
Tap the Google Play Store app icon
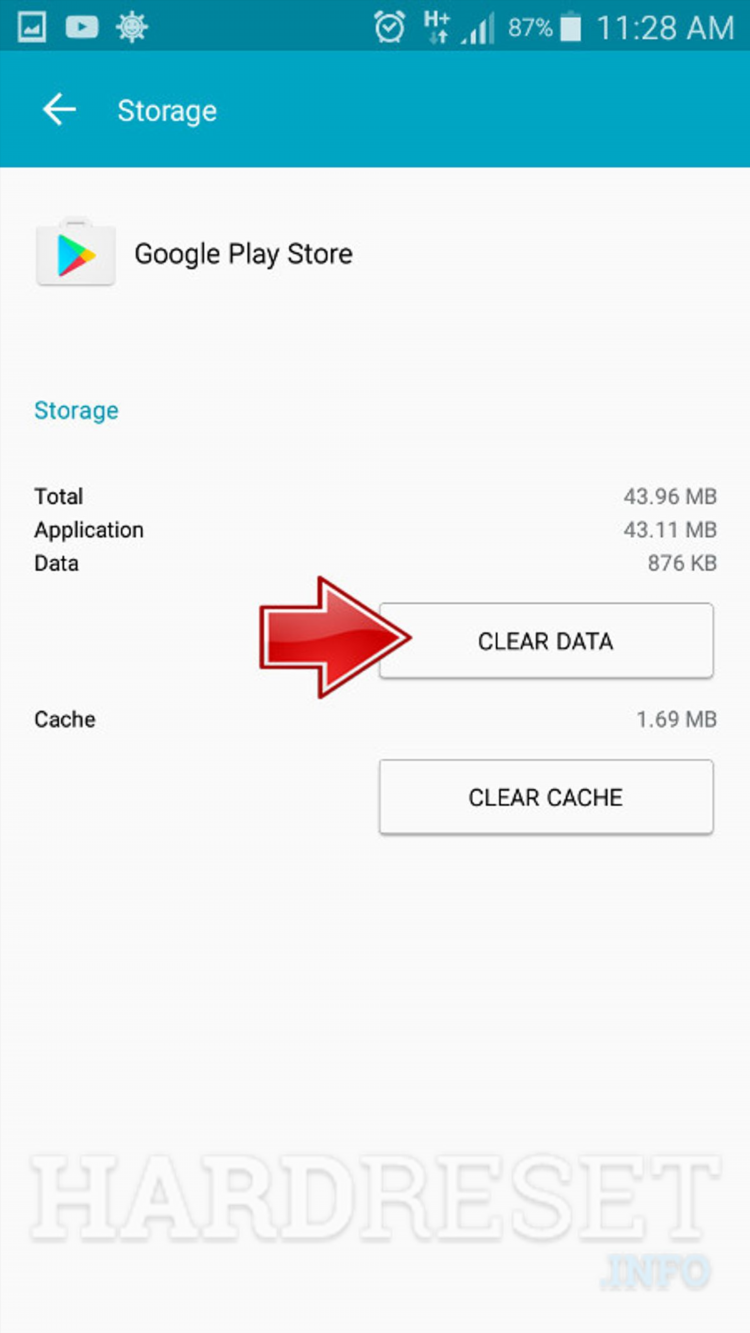pyautogui.click(x=76, y=253)
